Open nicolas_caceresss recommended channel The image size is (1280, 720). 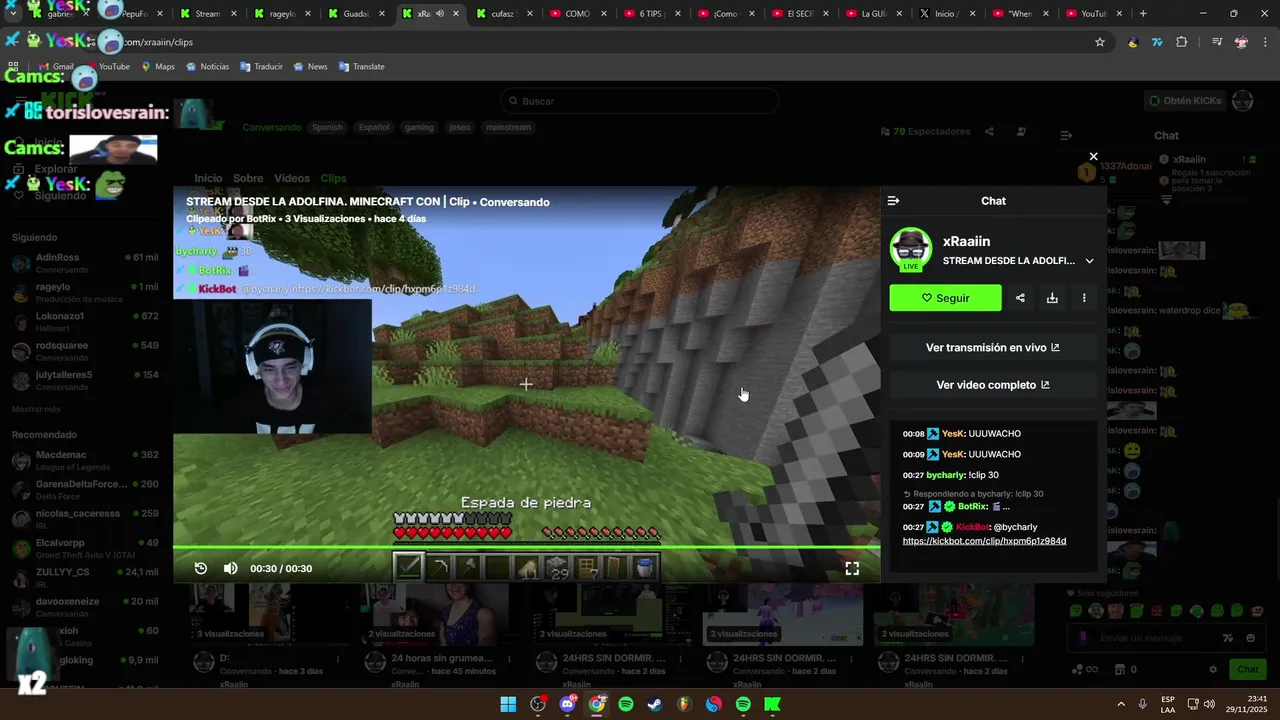[84, 519]
